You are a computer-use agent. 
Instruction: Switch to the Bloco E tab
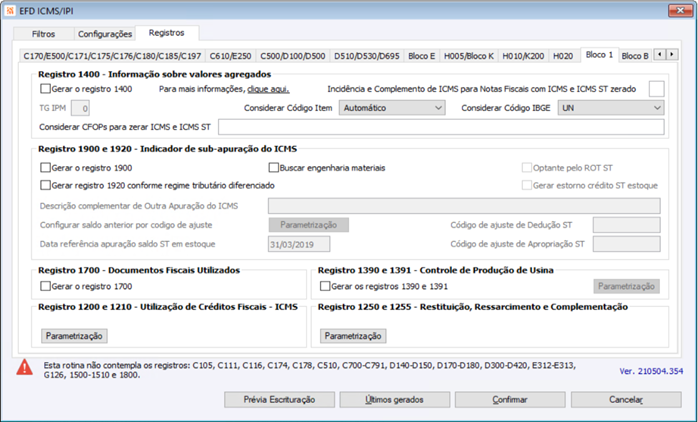[422, 56]
